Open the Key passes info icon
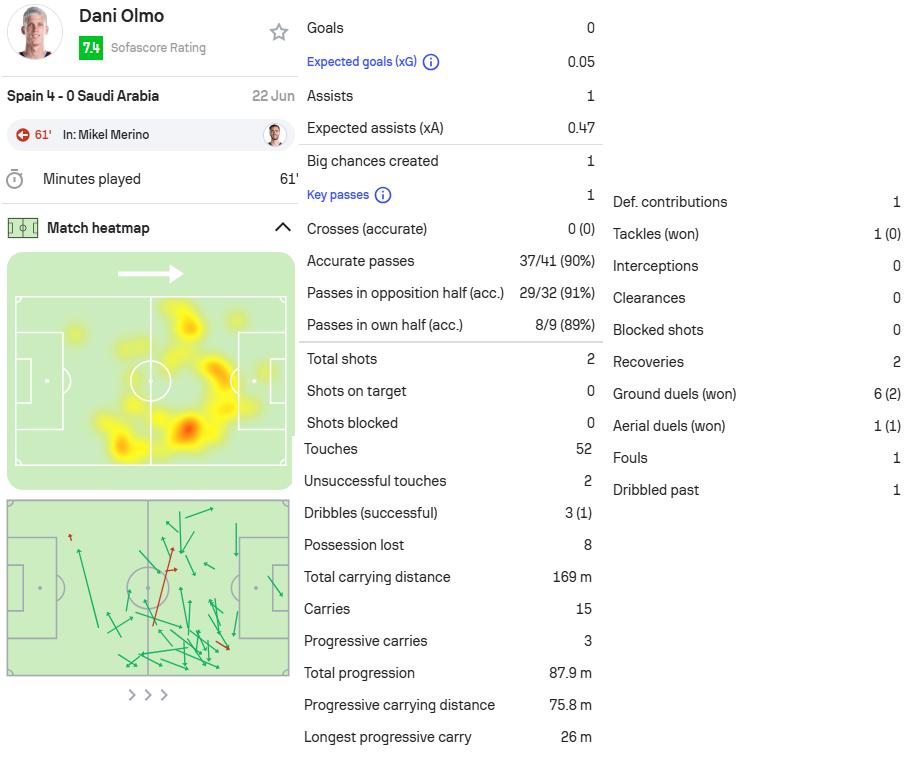Image resolution: width=917 pixels, height=761 pixels. coord(383,195)
